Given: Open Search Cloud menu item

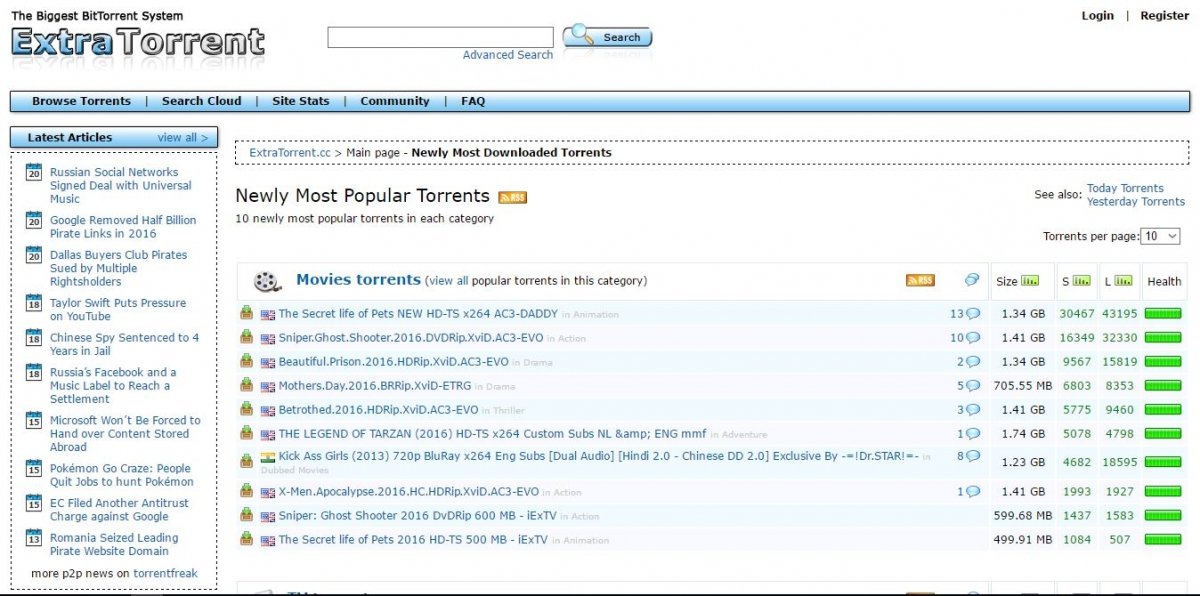Looking at the screenshot, I should tap(202, 101).
